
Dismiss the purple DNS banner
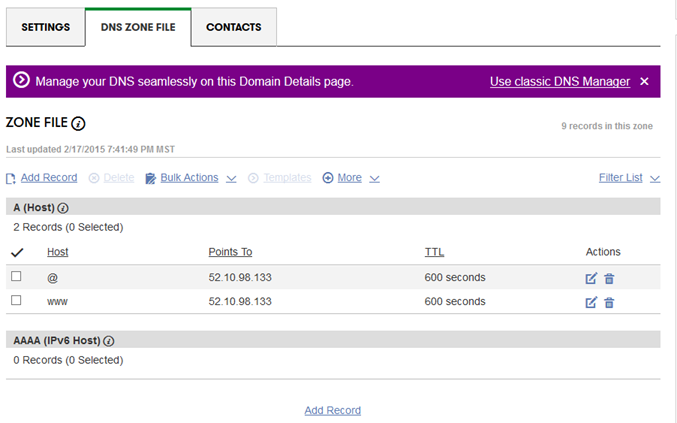point(644,82)
